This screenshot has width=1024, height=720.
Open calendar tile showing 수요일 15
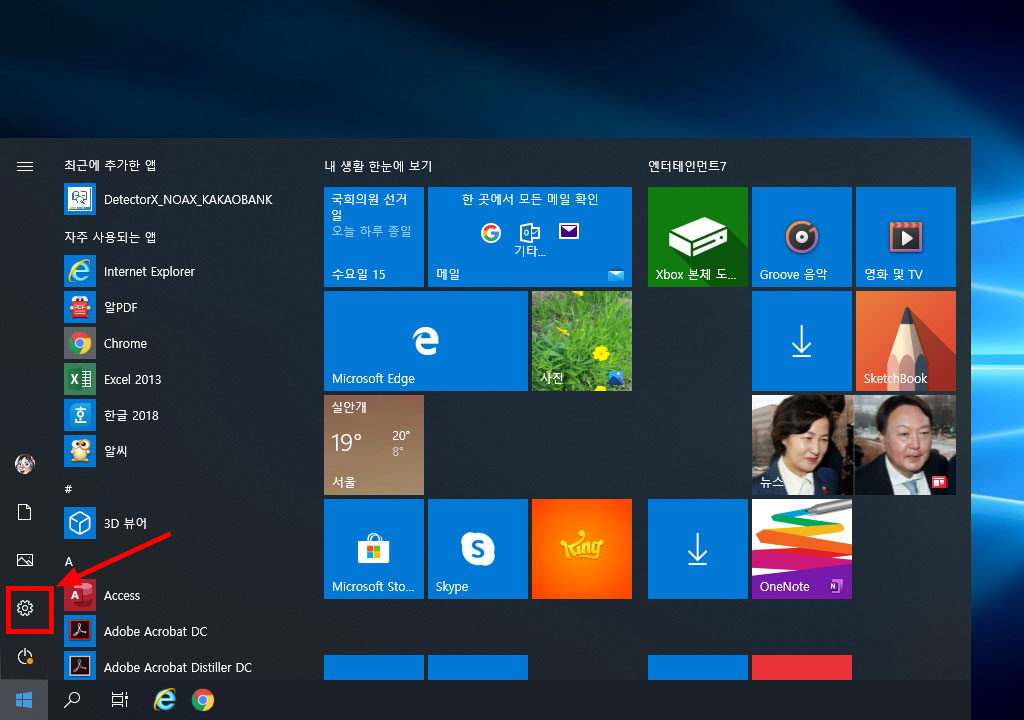click(x=374, y=237)
